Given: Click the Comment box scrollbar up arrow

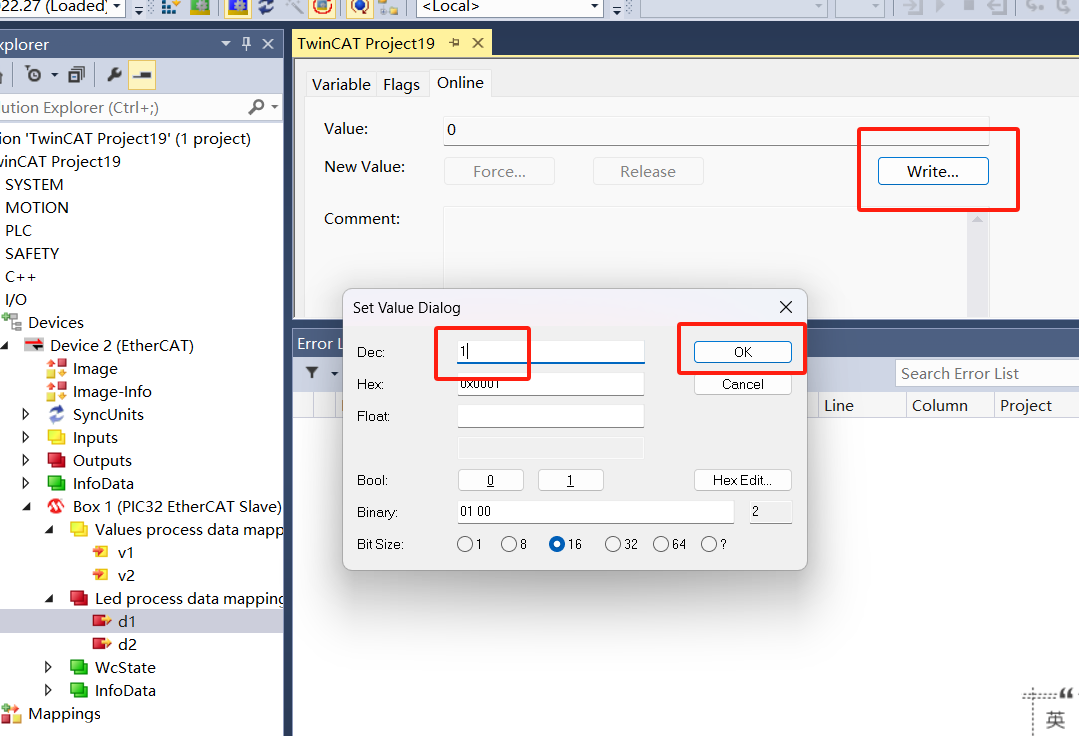Looking at the screenshot, I should 977,219.
